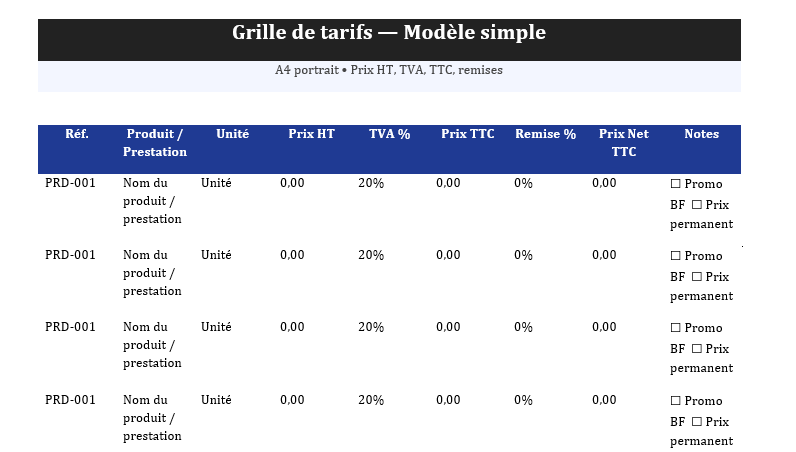796x452 pixels.
Task: Check Promo BF box in third row
Action: click(x=675, y=328)
